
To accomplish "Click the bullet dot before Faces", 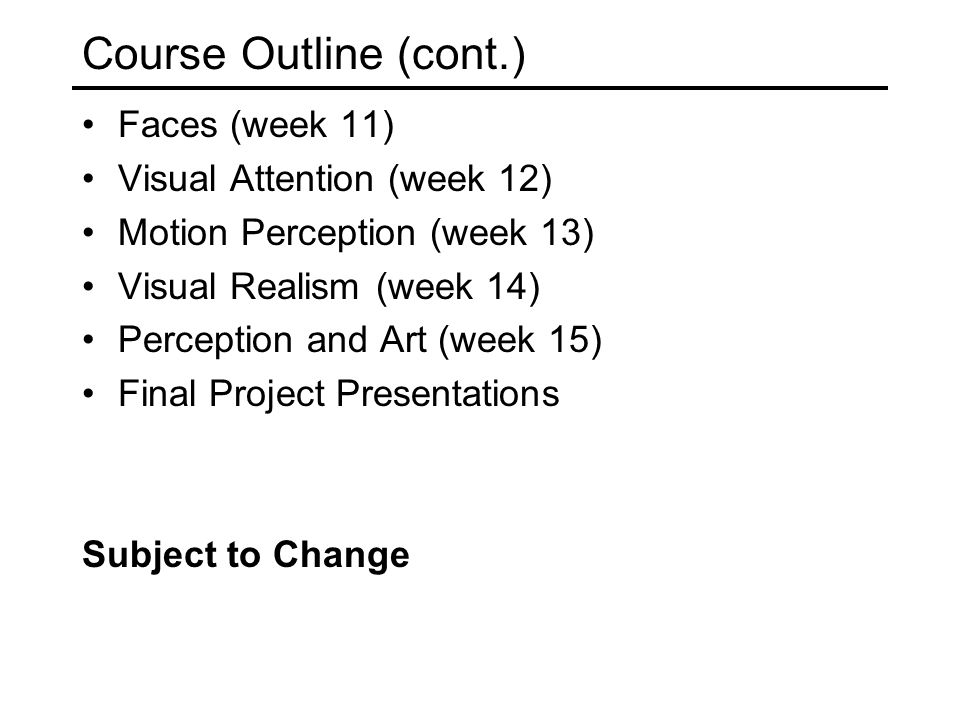I will (89, 125).
